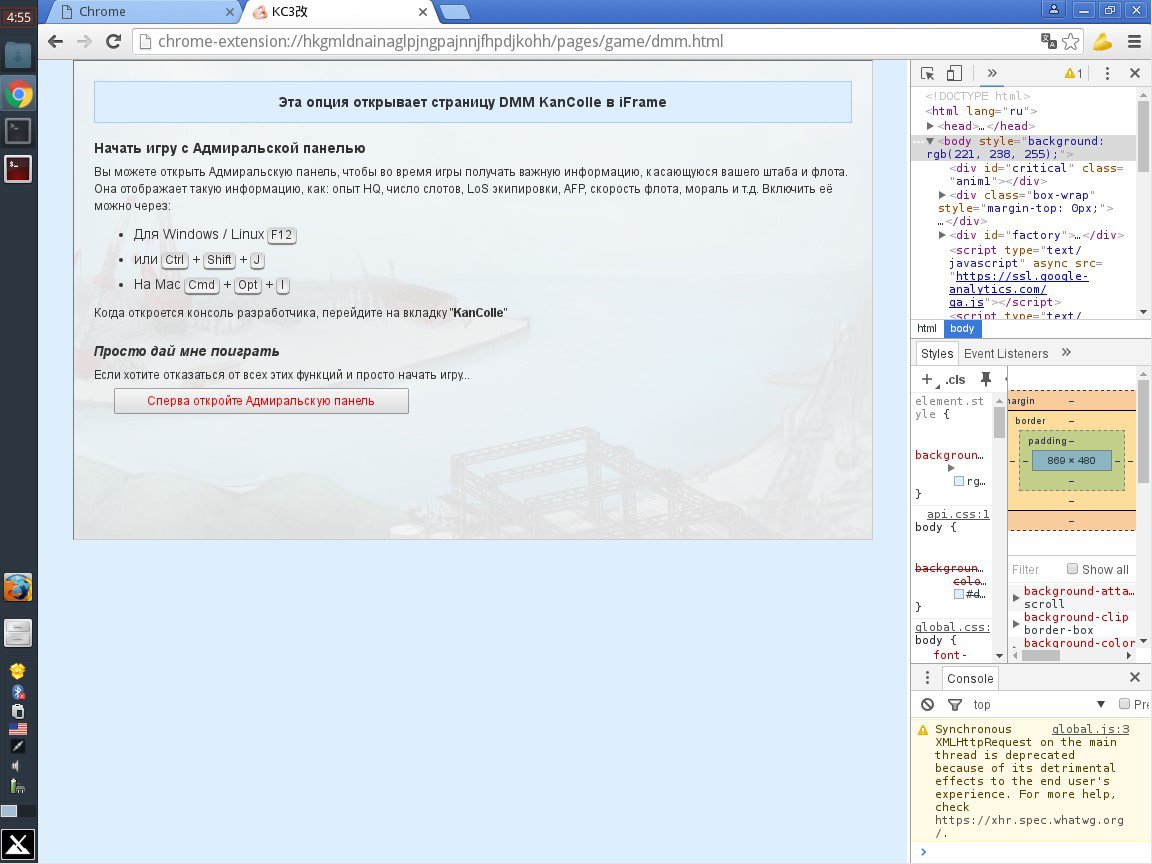Viewport: 1152px width, 864px height.
Task: Click the battery power tray icon
Action: tap(18, 787)
